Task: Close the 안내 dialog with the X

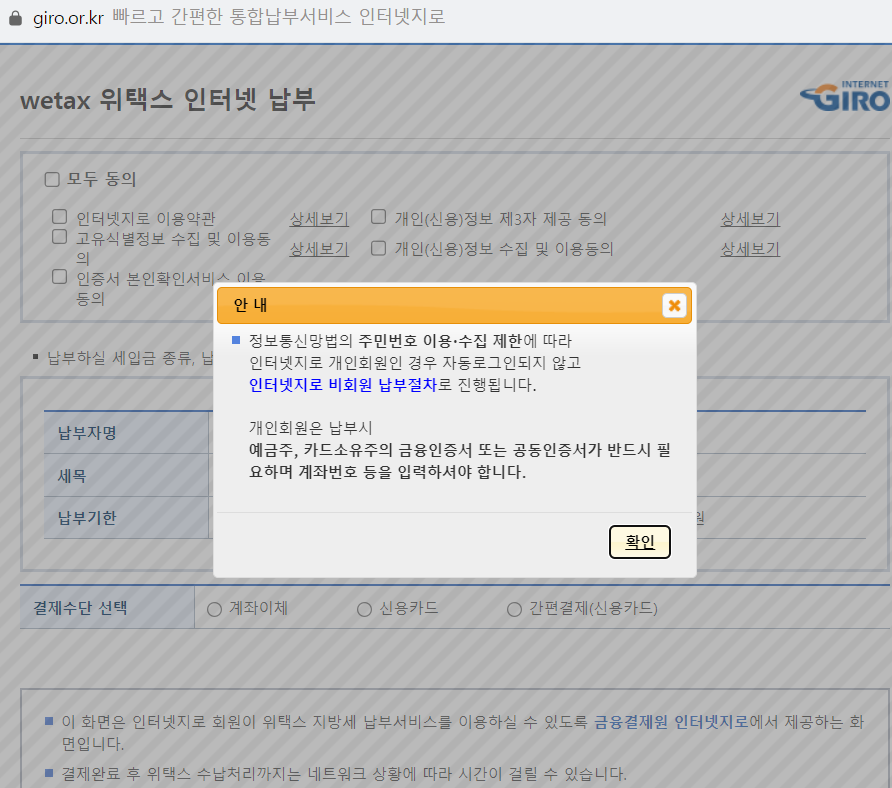Action: pyautogui.click(x=674, y=306)
